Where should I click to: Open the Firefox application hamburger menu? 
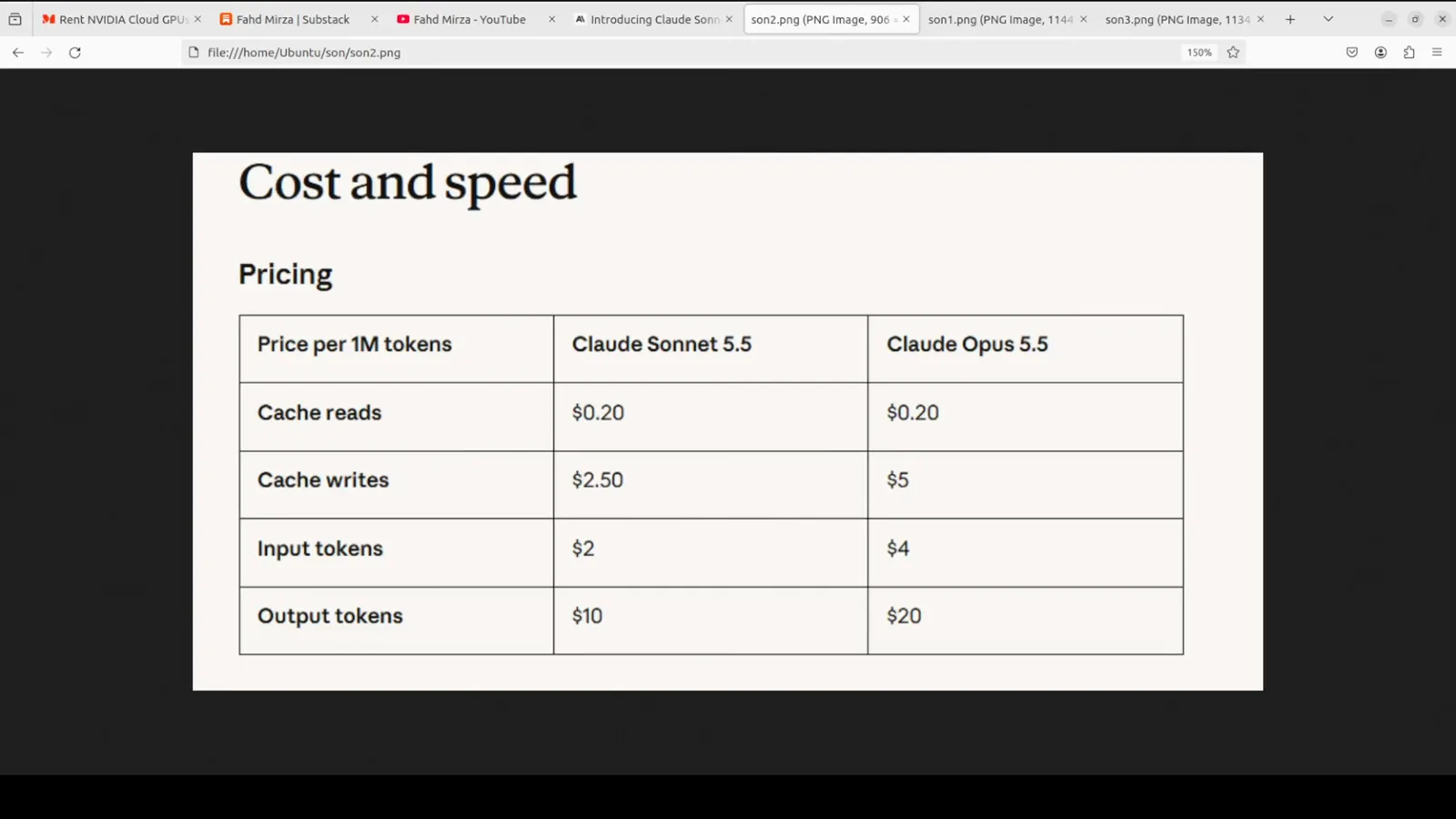(x=1437, y=53)
